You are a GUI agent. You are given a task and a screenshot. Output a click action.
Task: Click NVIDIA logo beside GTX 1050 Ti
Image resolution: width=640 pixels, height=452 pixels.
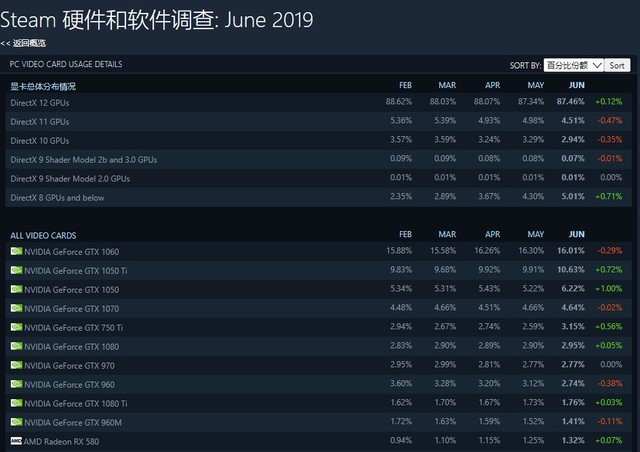pos(16,270)
